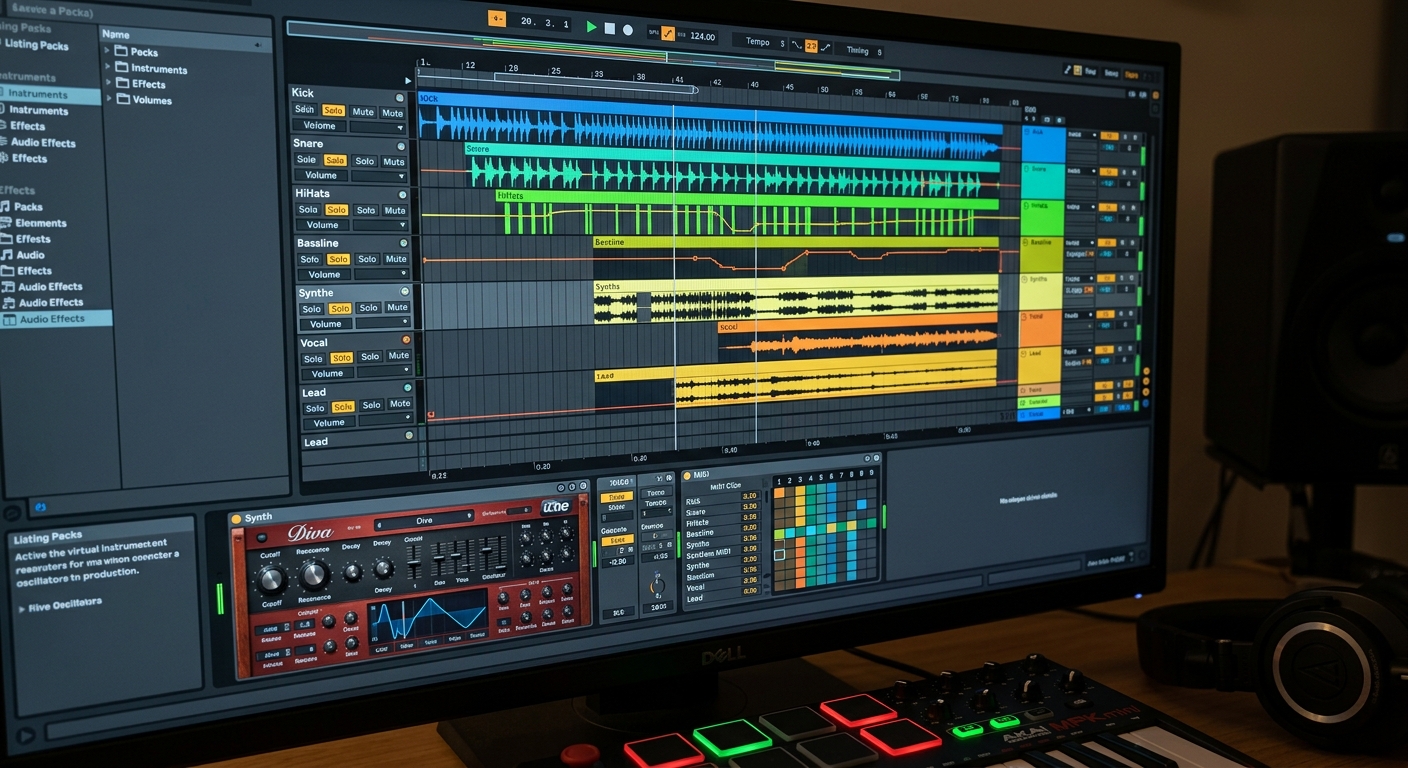This screenshot has width=1408, height=768.
Task: Click the Vocal row in MIDI clip list
Action: [695, 588]
